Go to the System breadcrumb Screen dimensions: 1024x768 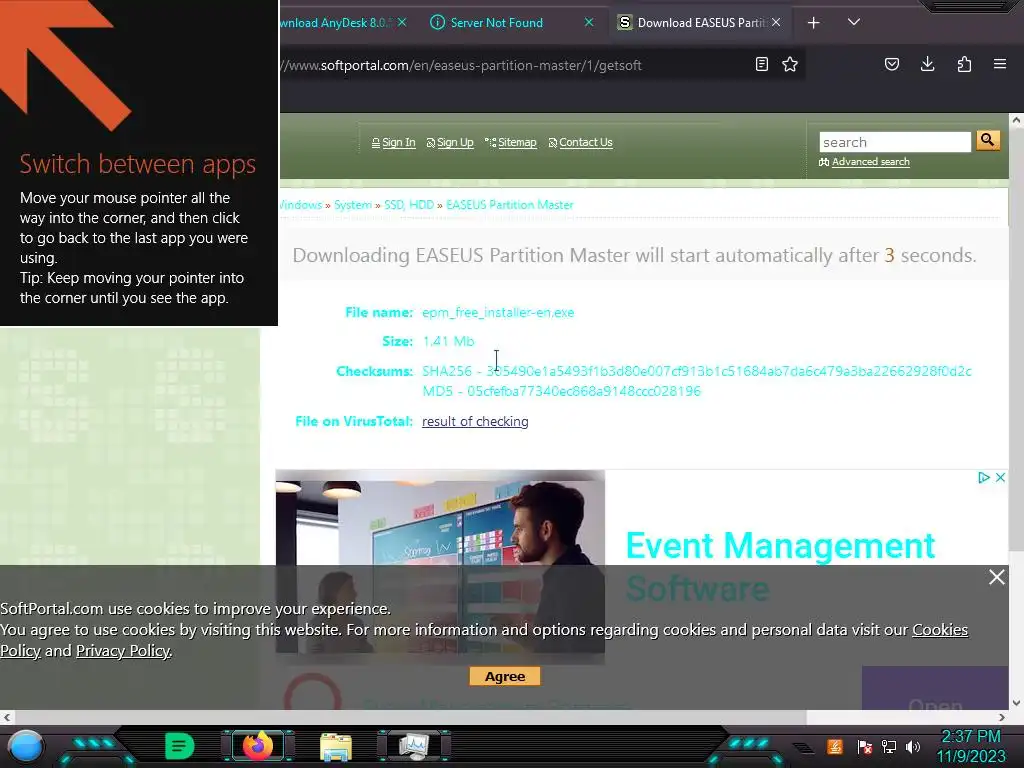[353, 205]
